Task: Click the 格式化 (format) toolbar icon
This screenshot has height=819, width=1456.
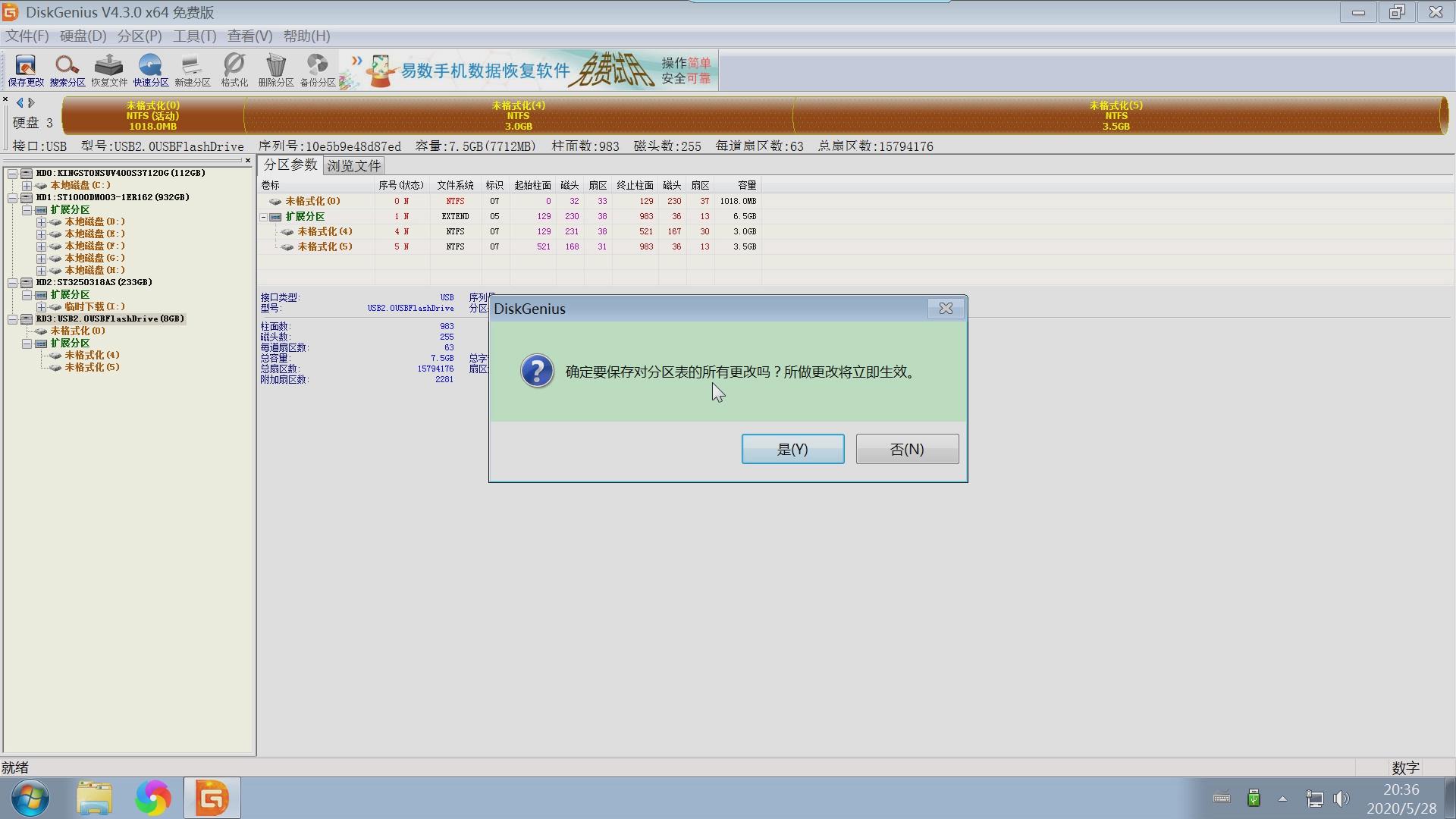Action: (234, 70)
